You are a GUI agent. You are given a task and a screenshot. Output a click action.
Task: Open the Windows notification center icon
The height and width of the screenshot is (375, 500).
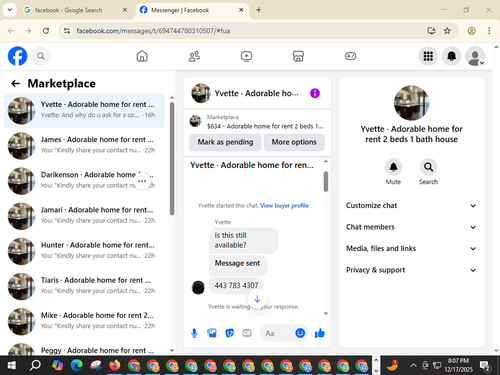click(x=485, y=366)
